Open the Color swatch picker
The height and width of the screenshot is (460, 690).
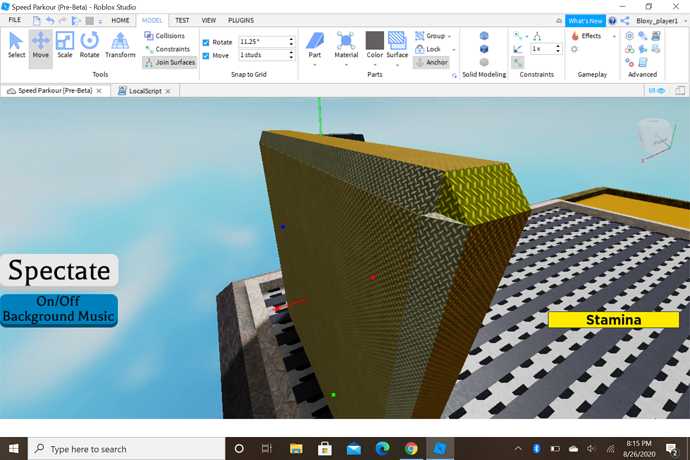(374, 42)
